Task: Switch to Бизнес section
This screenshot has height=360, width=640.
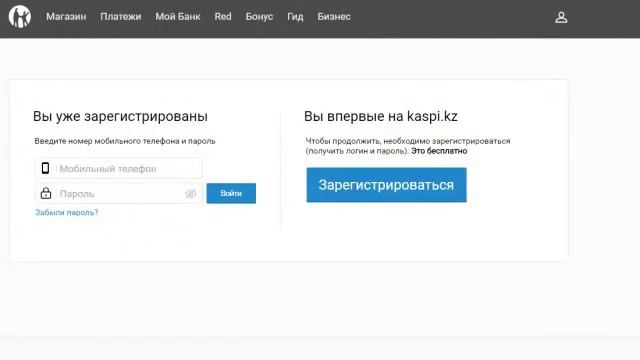Action: [x=334, y=17]
